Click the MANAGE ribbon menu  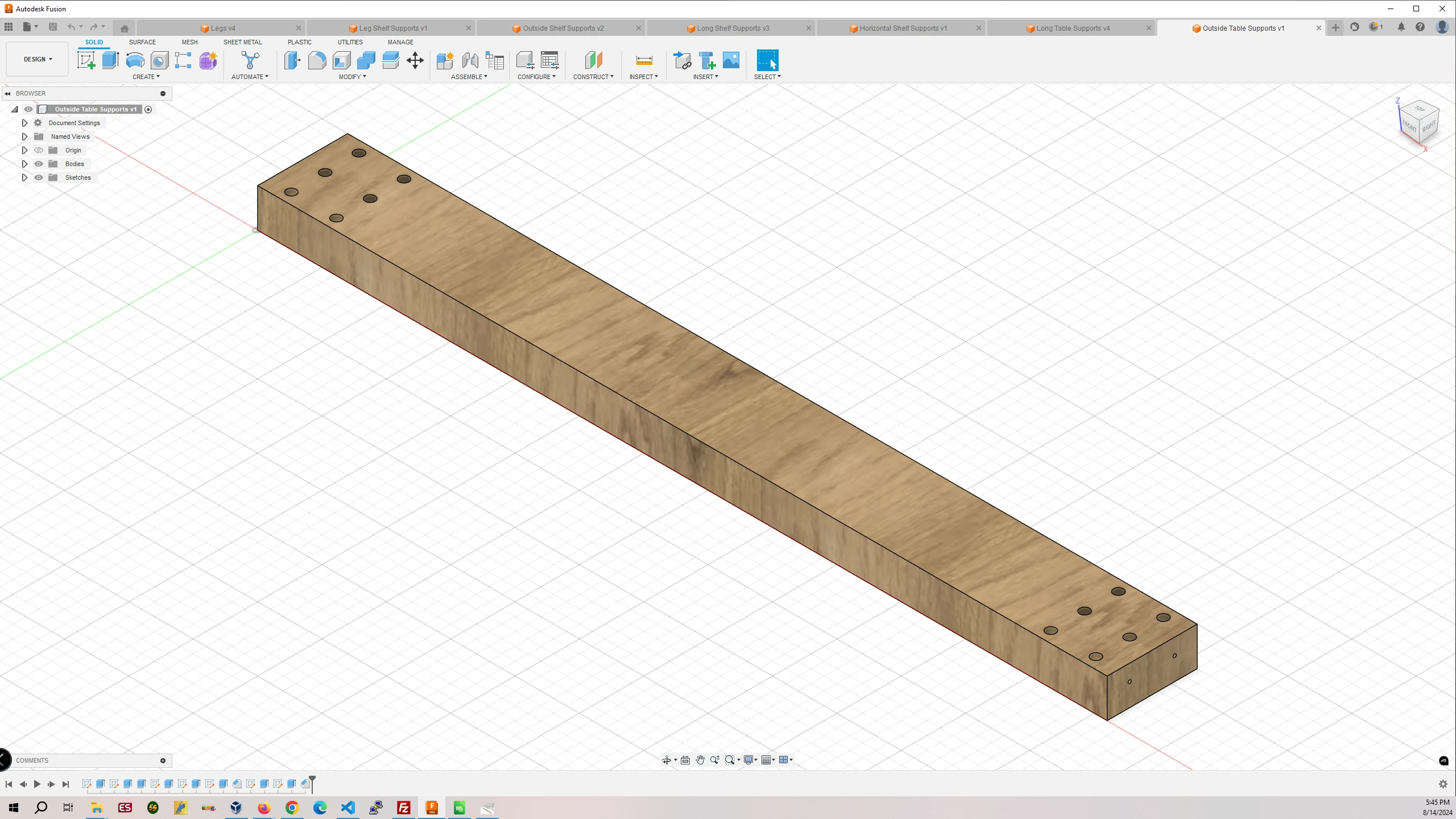pyautogui.click(x=400, y=42)
